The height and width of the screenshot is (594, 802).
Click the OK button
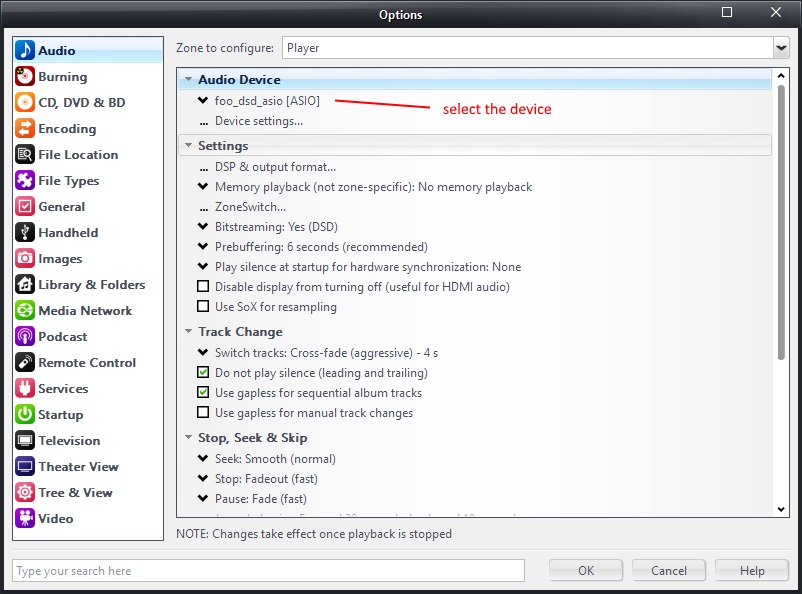pos(586,570)
